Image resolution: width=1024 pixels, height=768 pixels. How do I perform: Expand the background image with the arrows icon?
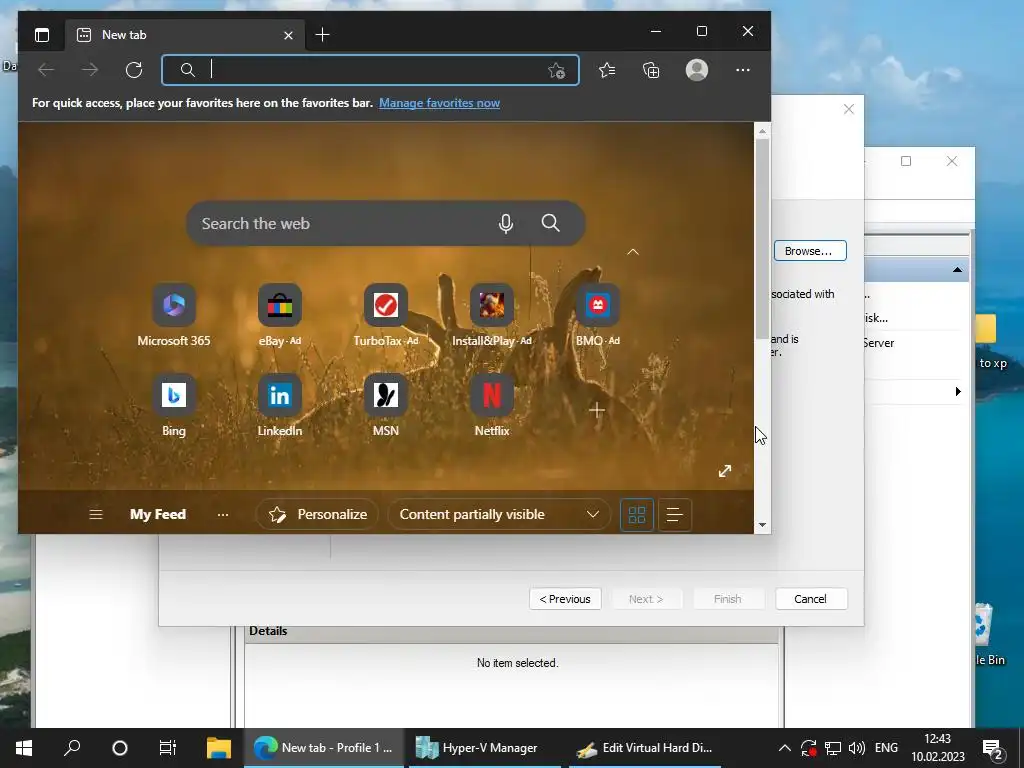click(x=725, y=471)
